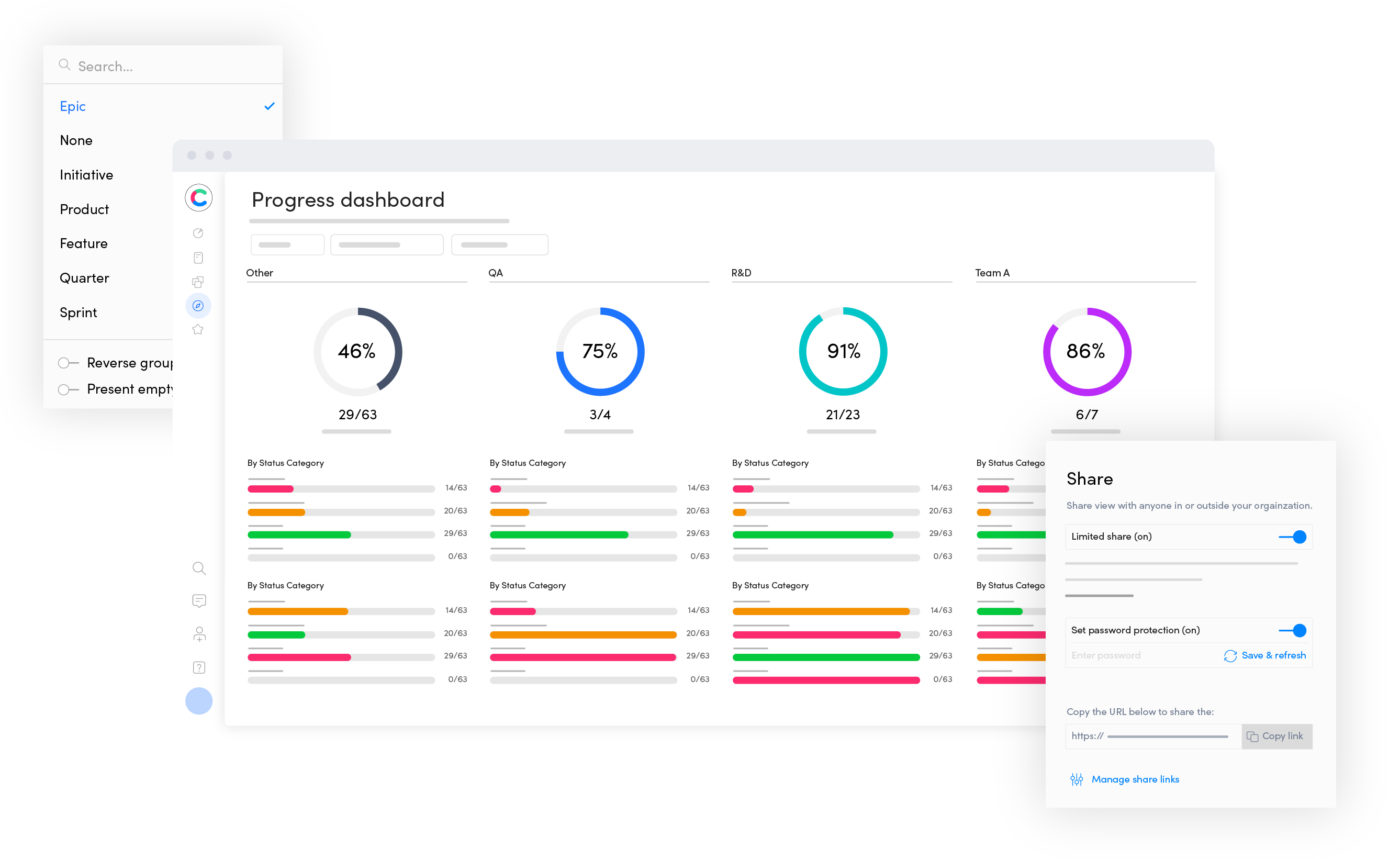The height and width of the screenshot is (859, 1400).
Task: Open Manage share links
Action: click(x=1135, y=779)
